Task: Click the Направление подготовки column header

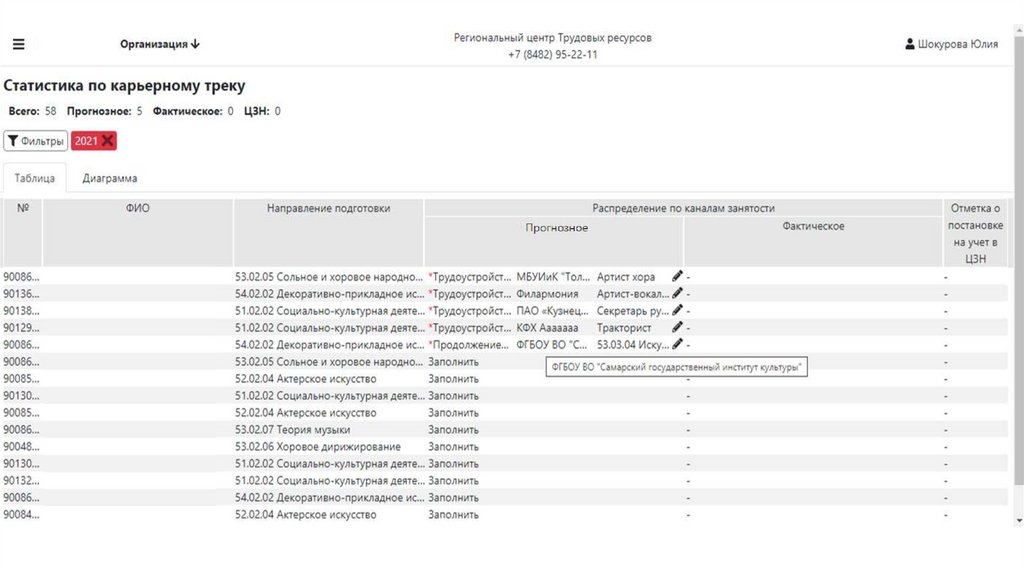Action: 328,208
